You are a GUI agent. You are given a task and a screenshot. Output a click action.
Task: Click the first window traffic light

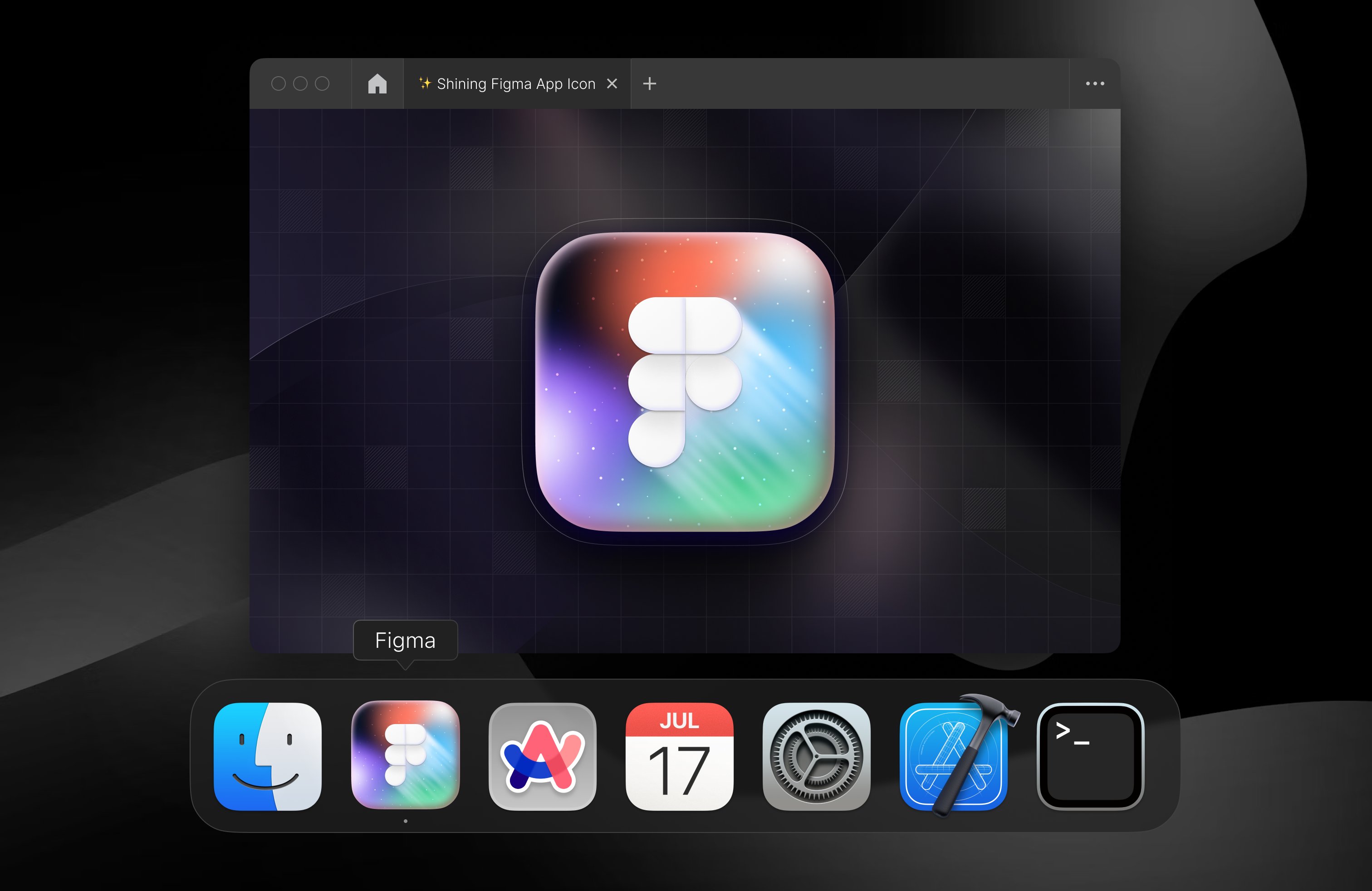[279, 83]
